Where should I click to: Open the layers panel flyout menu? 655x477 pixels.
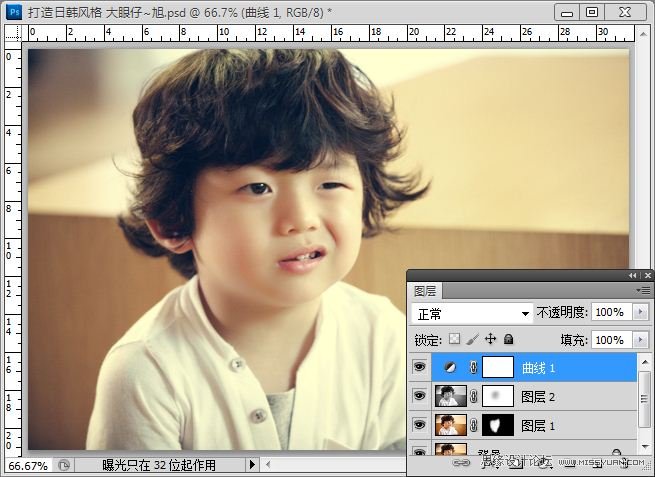click(644, 290)
